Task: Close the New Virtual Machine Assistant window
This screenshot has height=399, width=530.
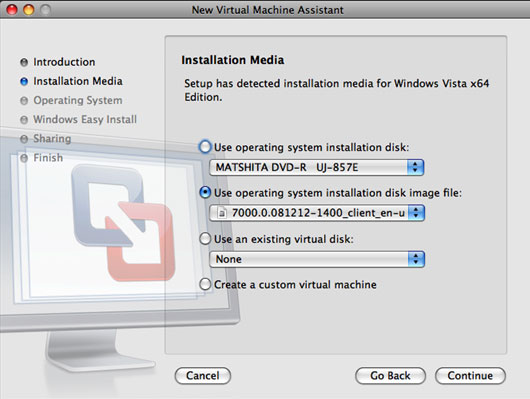Action: point(12,10)
